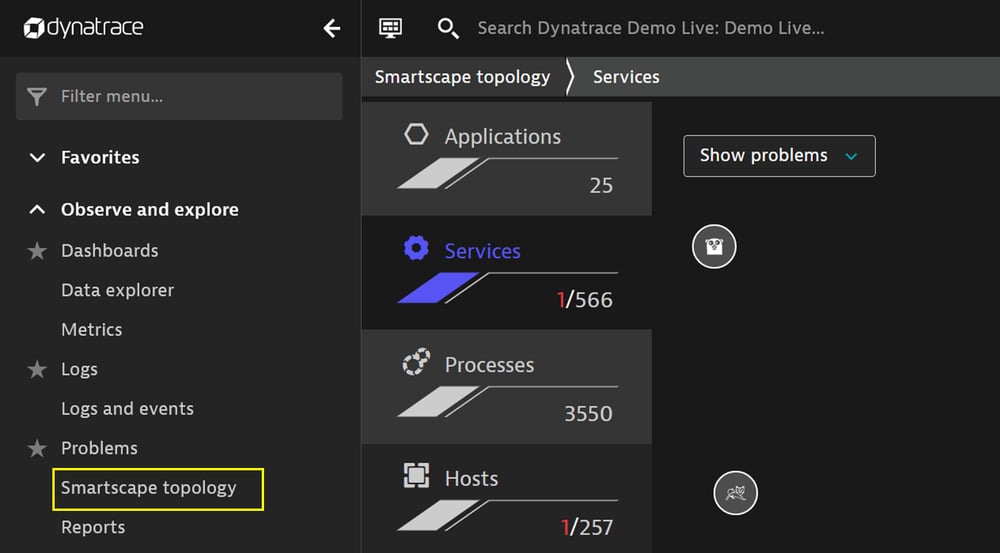This screenshot has height=553, width=1000.
Task: Click the Dynatrace logo
Action: (84, 28)
